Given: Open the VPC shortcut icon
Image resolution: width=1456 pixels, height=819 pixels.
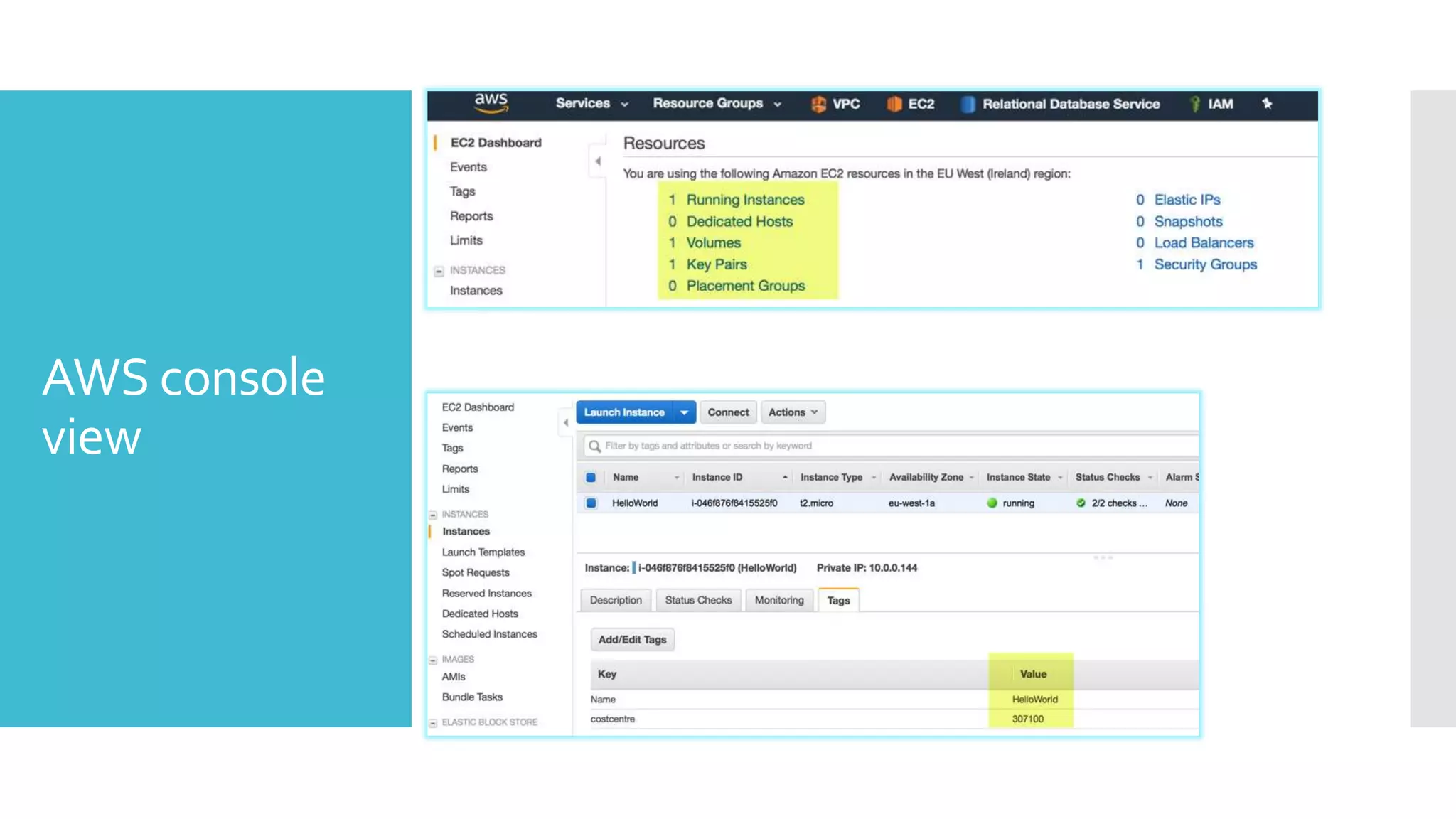Looking at the screenshot, I should (x=818, y=105).
